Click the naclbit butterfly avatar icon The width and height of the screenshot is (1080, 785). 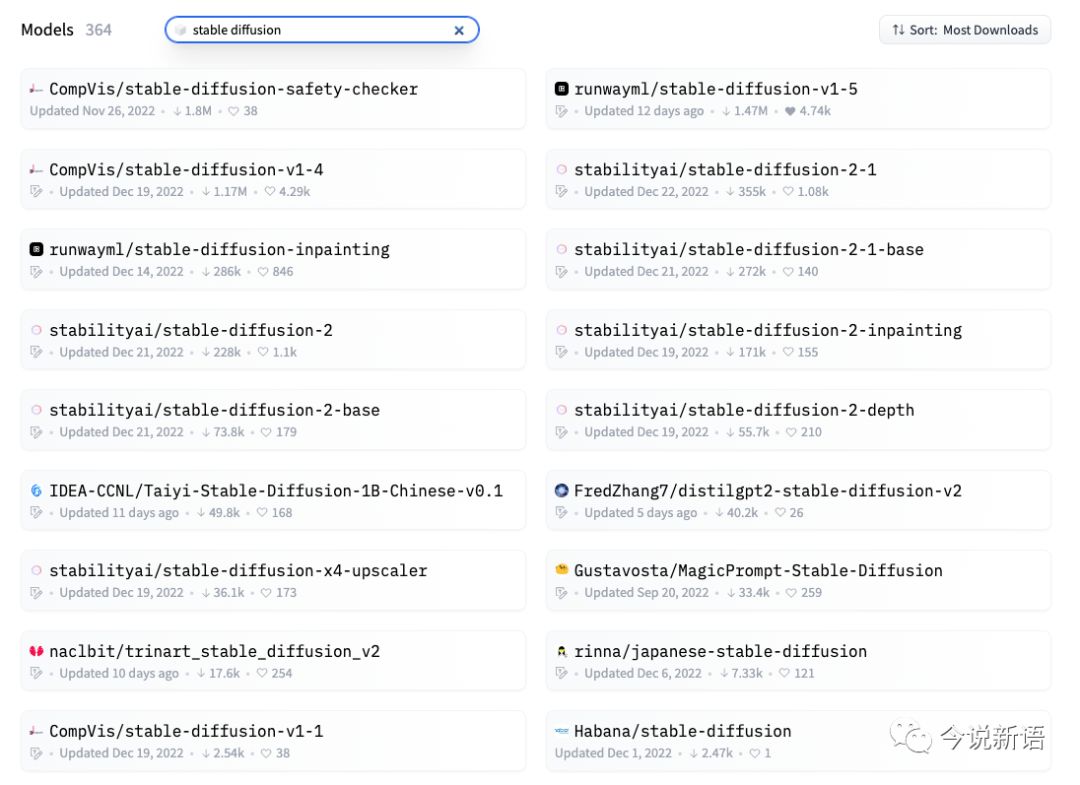pyautogui.click(x=37, y=651)
